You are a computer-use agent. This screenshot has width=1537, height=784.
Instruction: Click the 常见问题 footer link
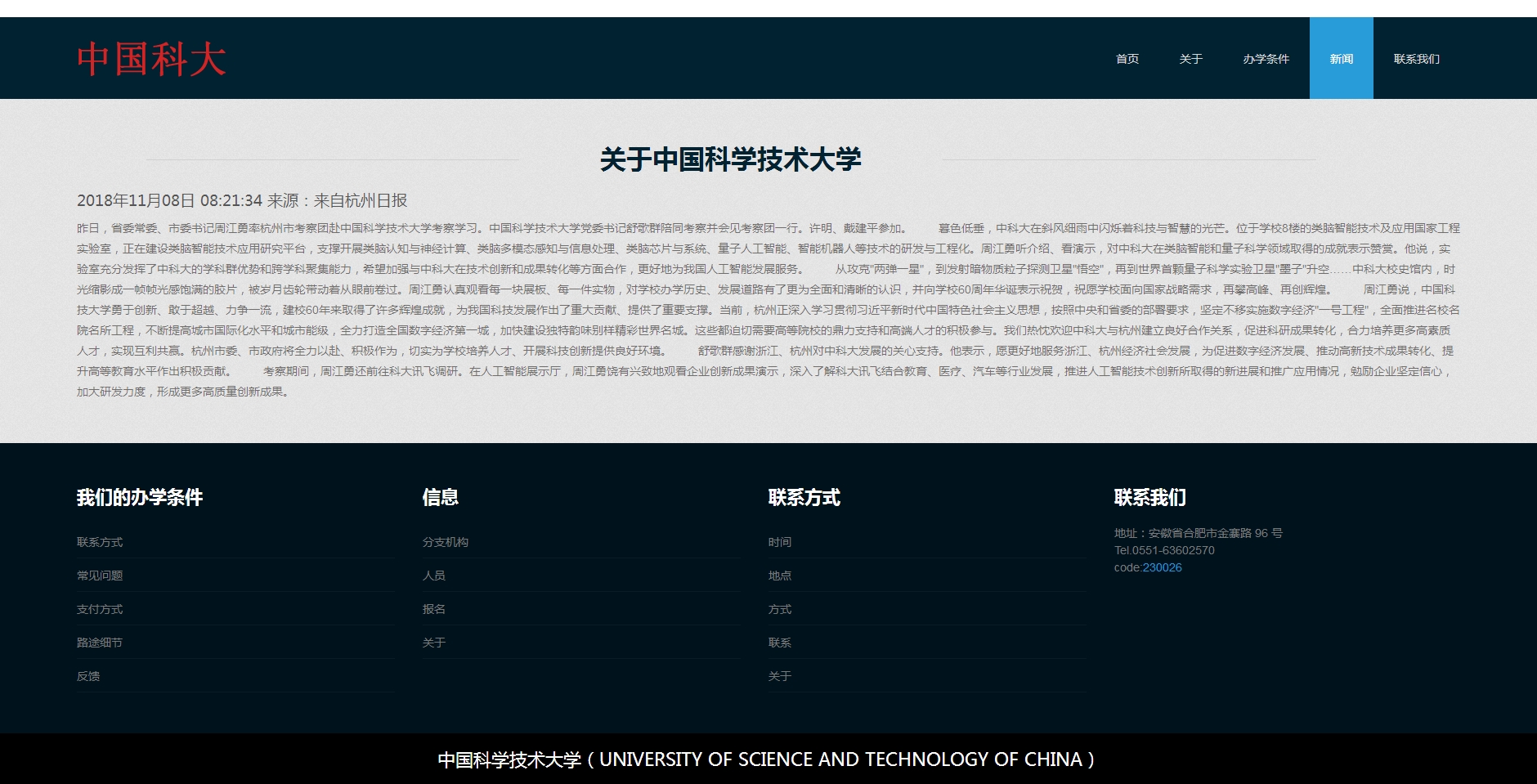100,576
